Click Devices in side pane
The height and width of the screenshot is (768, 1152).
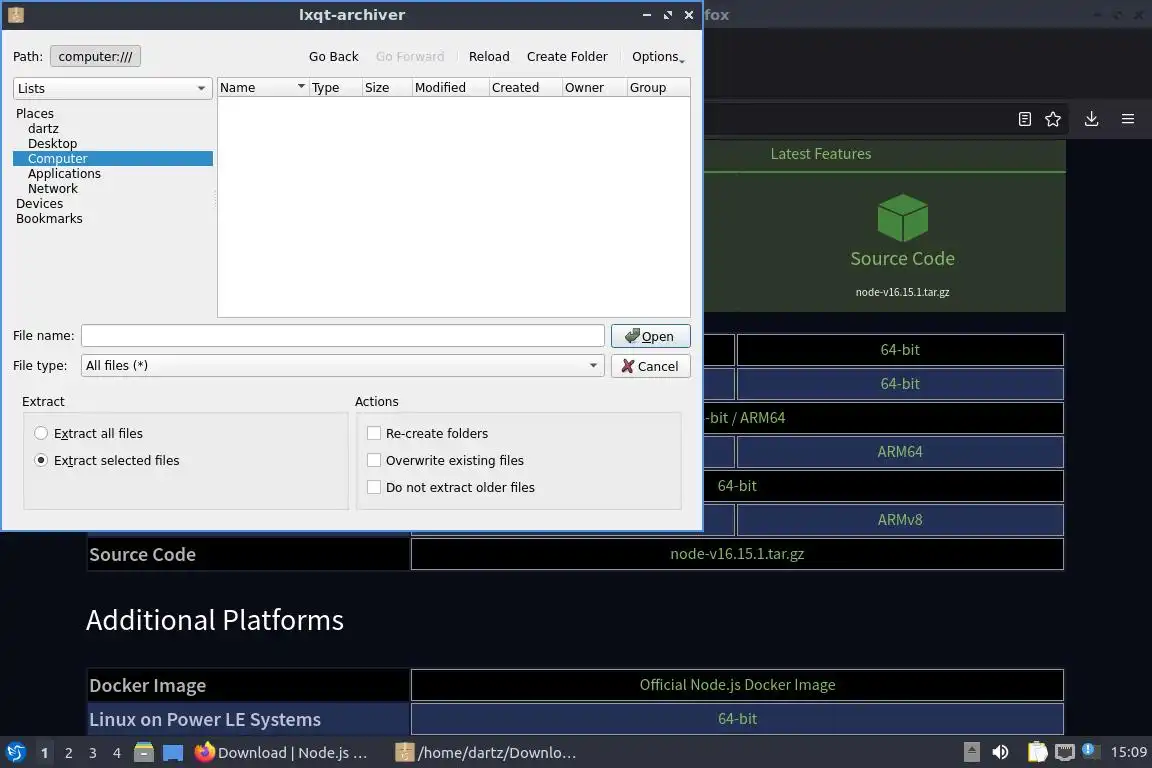[40, 204]
